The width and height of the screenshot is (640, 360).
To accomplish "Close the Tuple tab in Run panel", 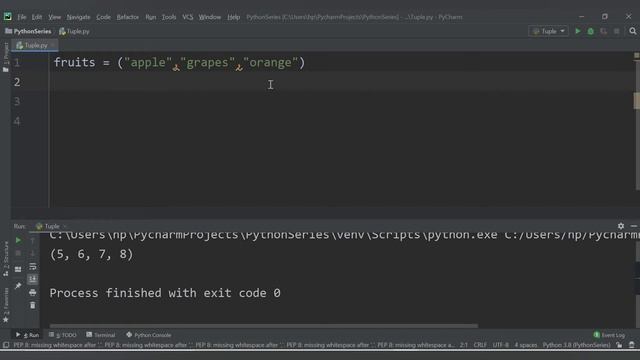I will [64, 226].
